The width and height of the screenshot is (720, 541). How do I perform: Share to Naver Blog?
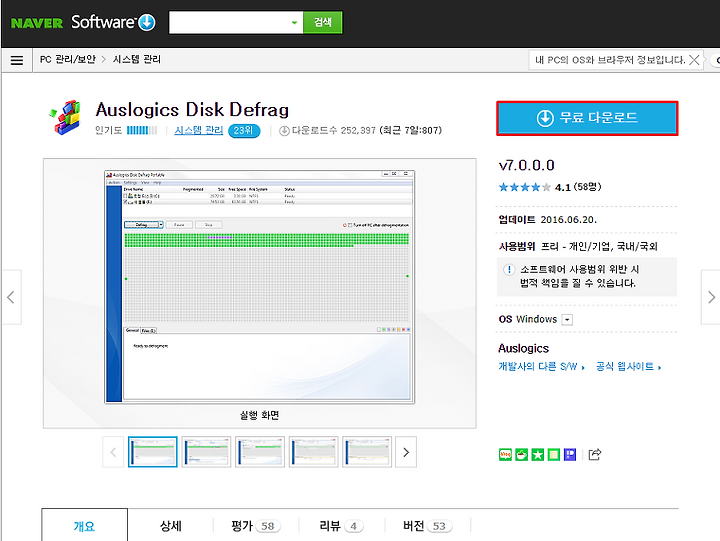click(x=505, y=455)
